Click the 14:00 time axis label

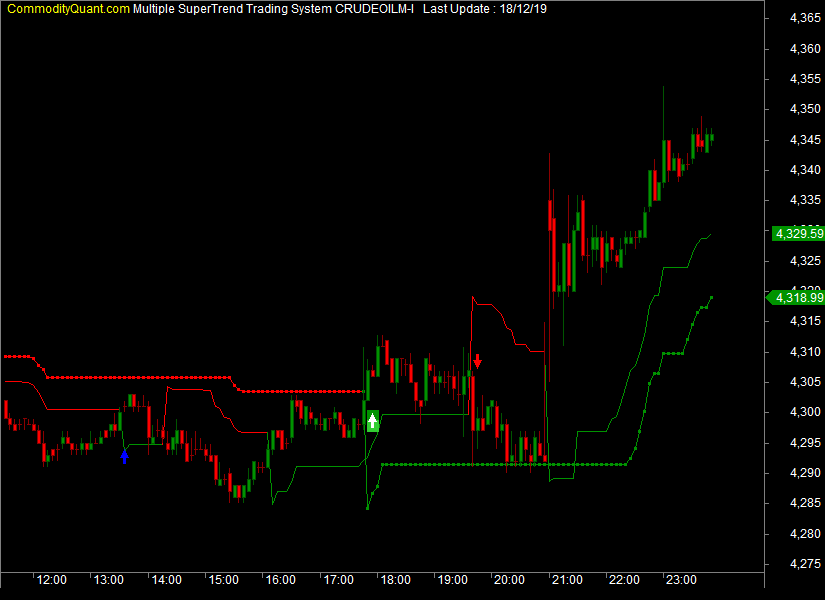pos(166,580)
